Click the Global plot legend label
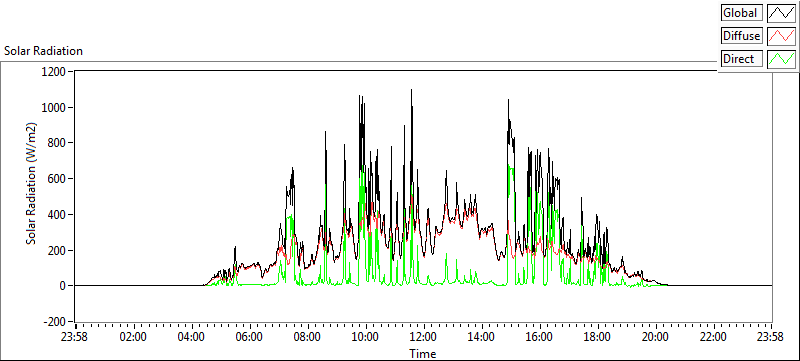This screenshot has height=361, width=800. coord(742,13)
